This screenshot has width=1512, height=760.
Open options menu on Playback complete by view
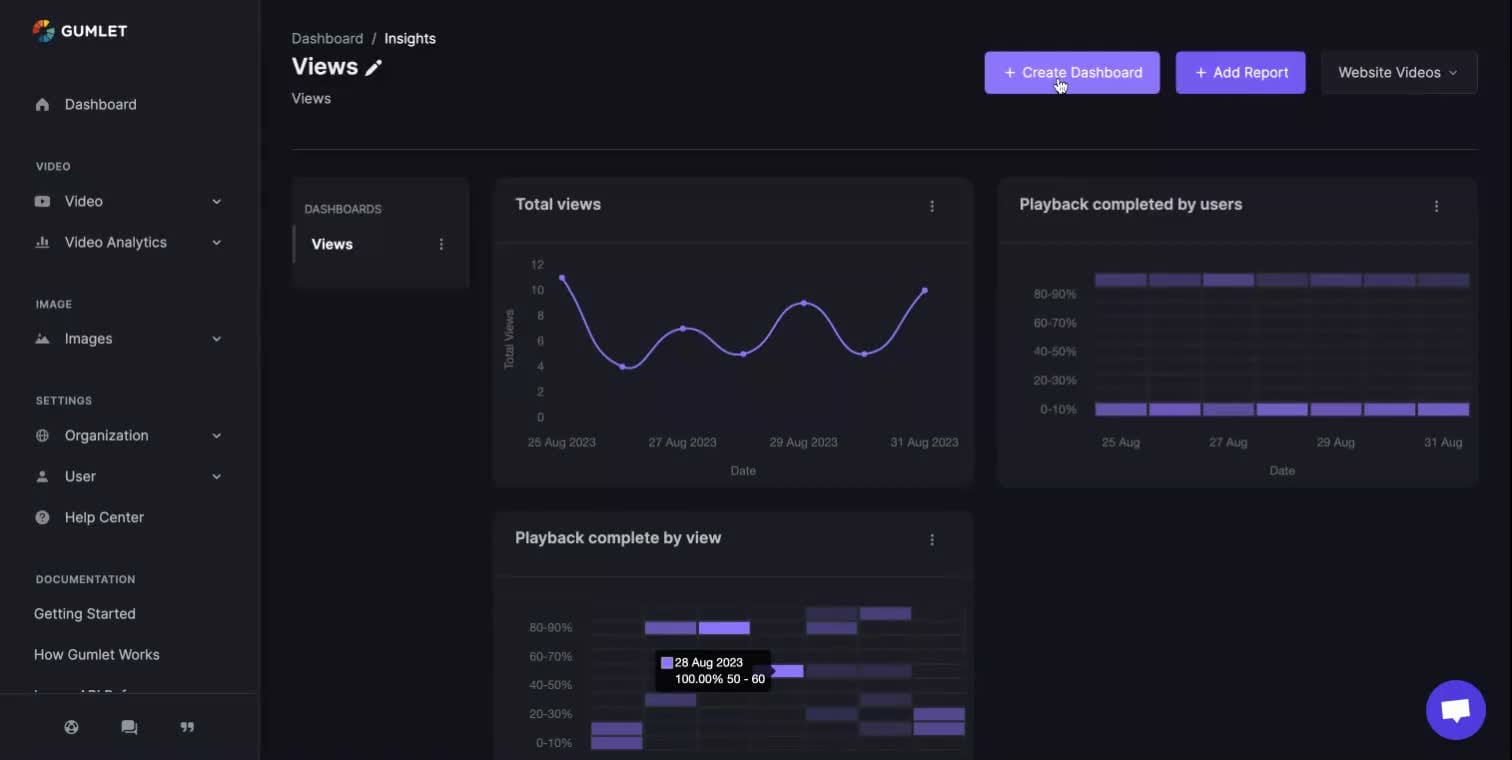coord(932,540)
